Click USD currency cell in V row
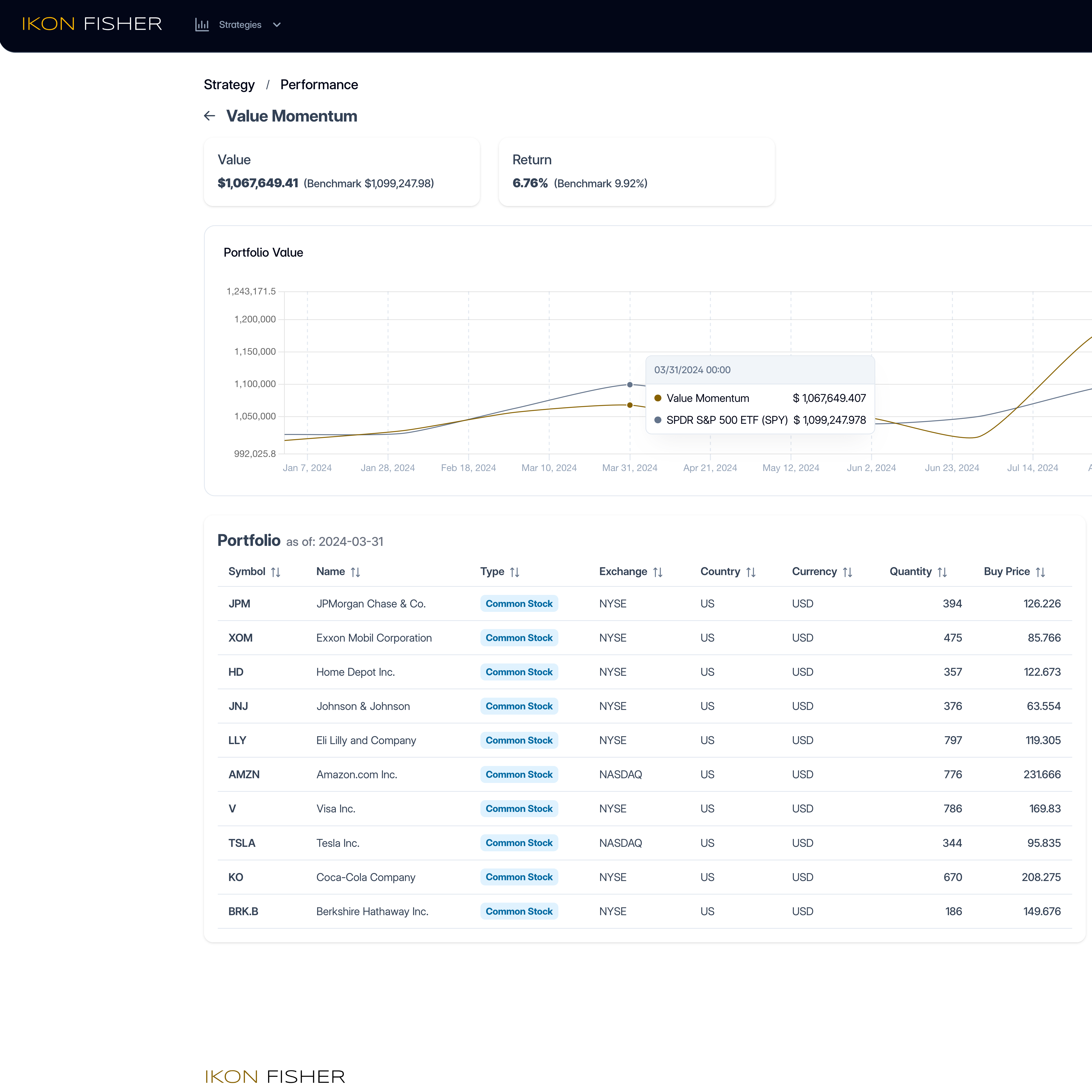The image size is (1092, 1092). point(803,809)
